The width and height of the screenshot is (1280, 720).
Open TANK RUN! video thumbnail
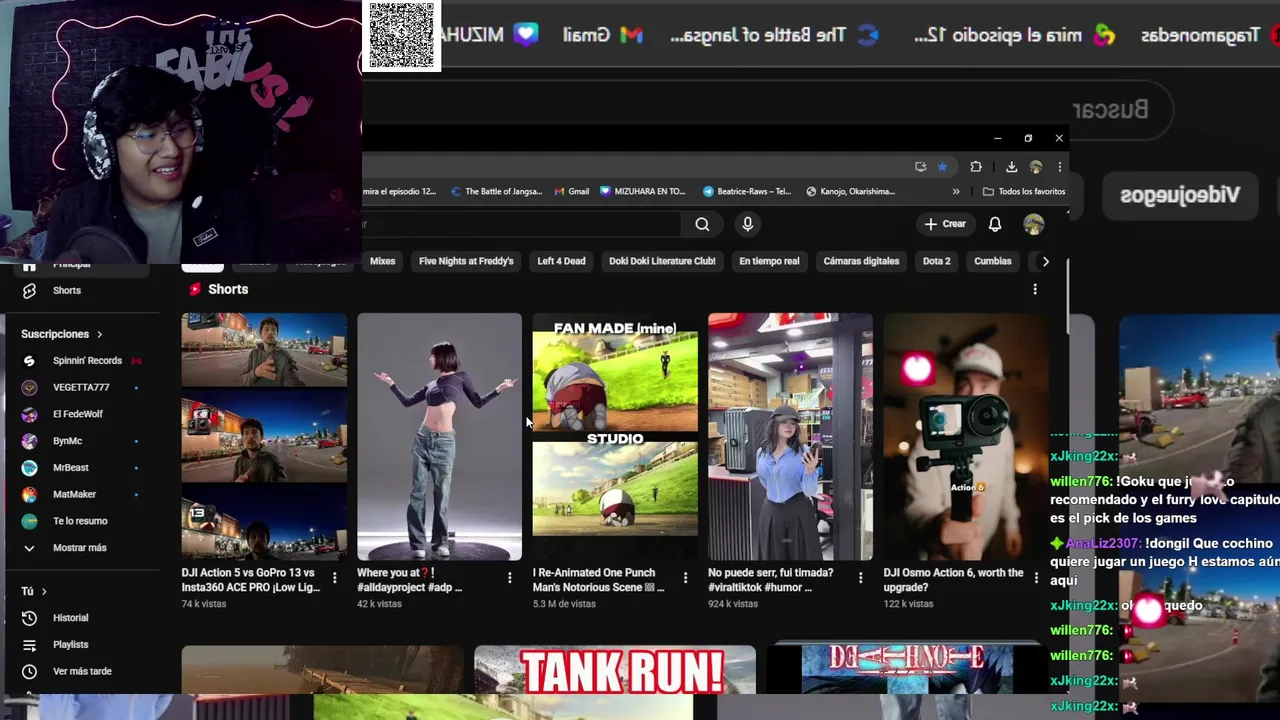point(615,670)
